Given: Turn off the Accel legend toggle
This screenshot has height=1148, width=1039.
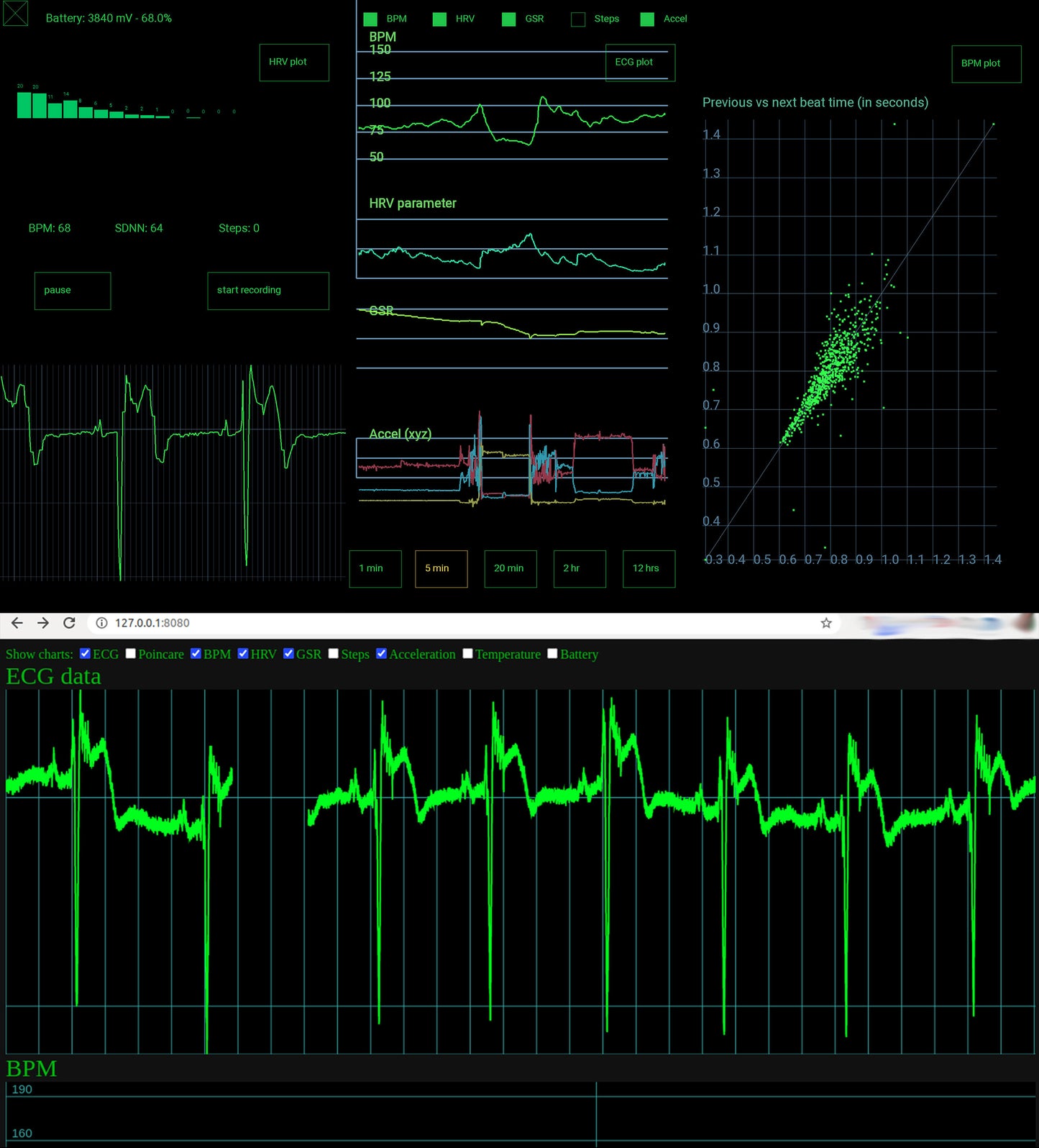Looking at the screenshot, I should pos(647,19).
